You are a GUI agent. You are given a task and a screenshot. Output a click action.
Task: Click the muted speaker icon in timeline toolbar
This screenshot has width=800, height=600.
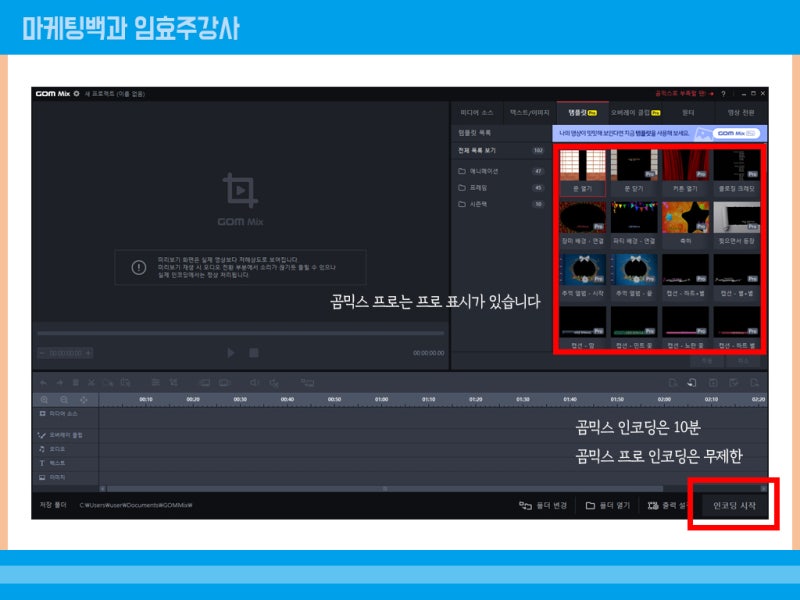coord(274,382)
